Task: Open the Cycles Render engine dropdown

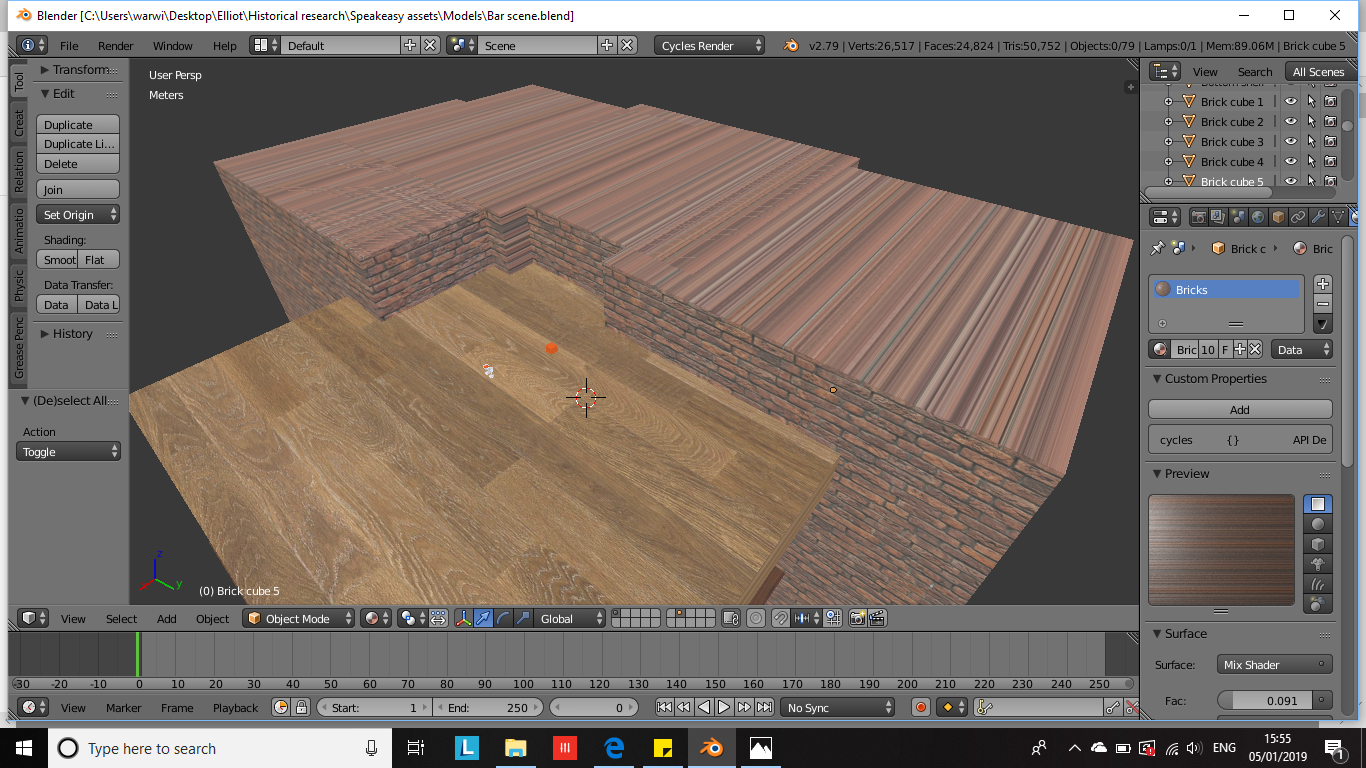Action: [x=710, y=46]
